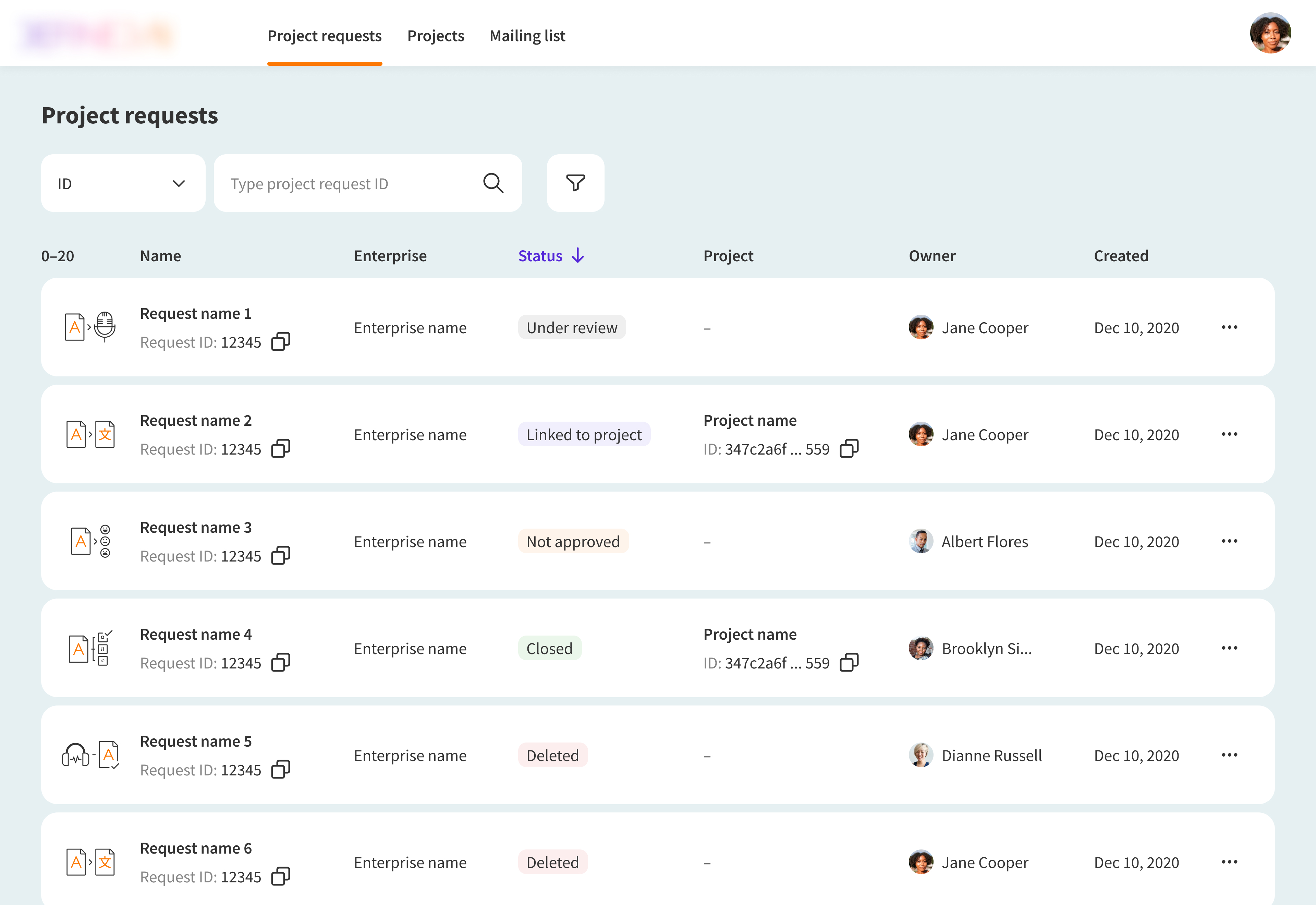Image resolution: width=1316 pixels, height=905 pixels.
Task: Copy project ID in Request name 4 row
Action: click(x=849, y=662)
